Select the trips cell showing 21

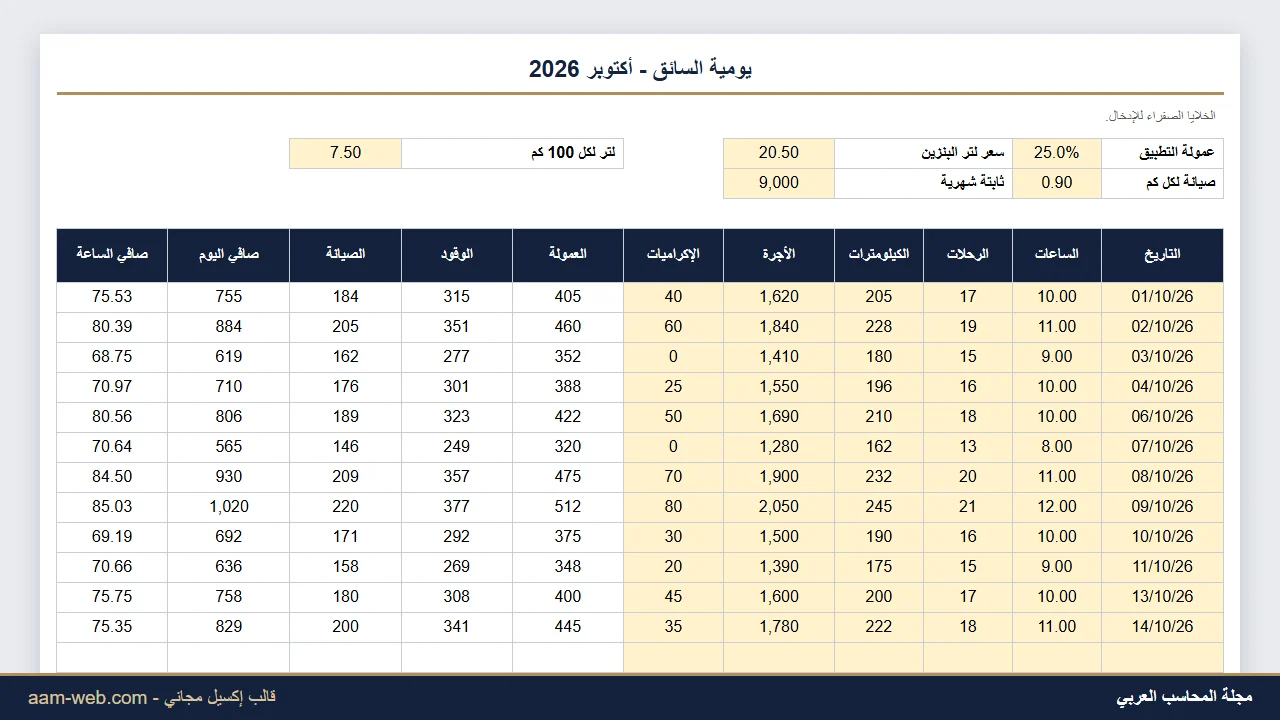tap(968, 507)
